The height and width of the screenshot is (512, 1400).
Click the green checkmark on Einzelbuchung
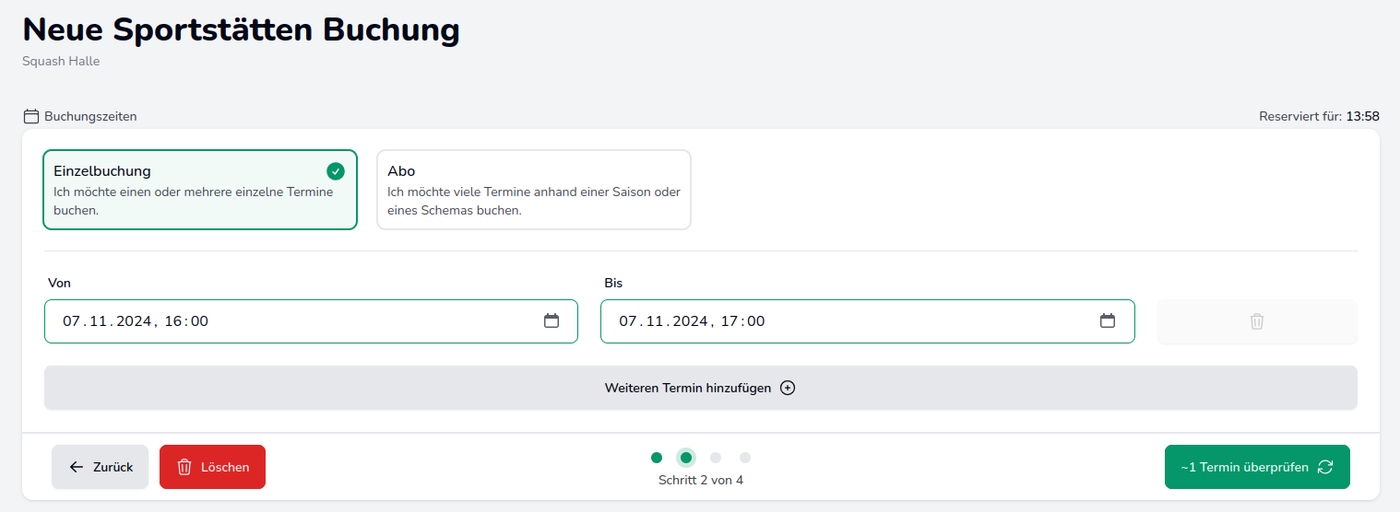point(336,171)
